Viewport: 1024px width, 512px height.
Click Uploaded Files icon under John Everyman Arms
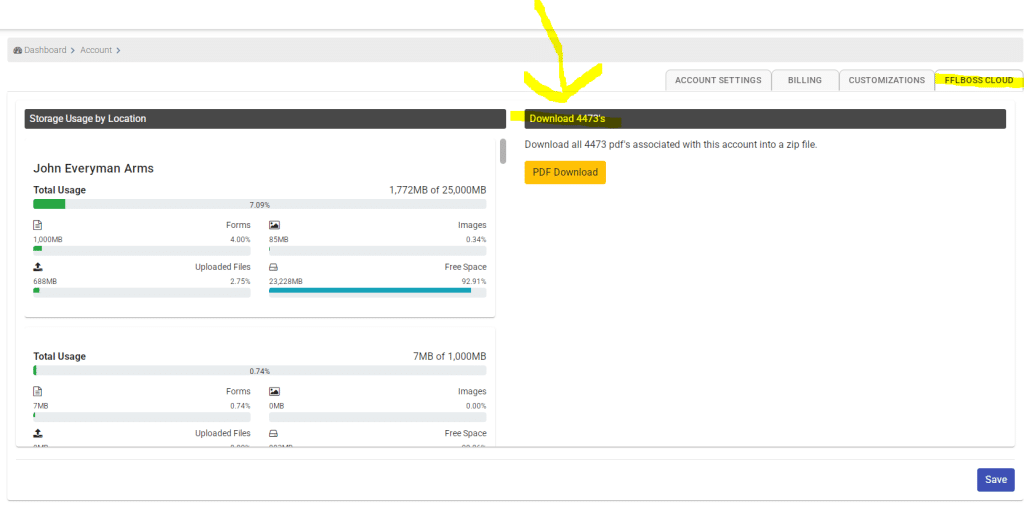click(38, 267)
